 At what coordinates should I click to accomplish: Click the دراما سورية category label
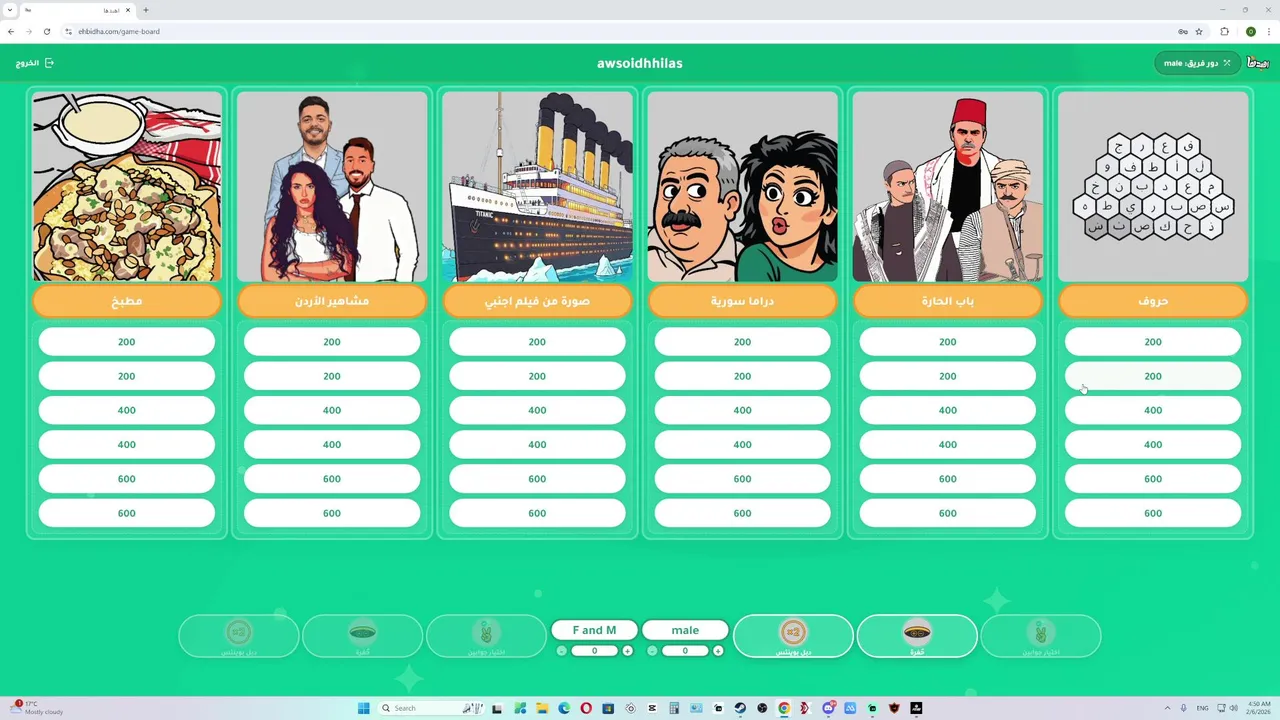(x=742, y=300)
